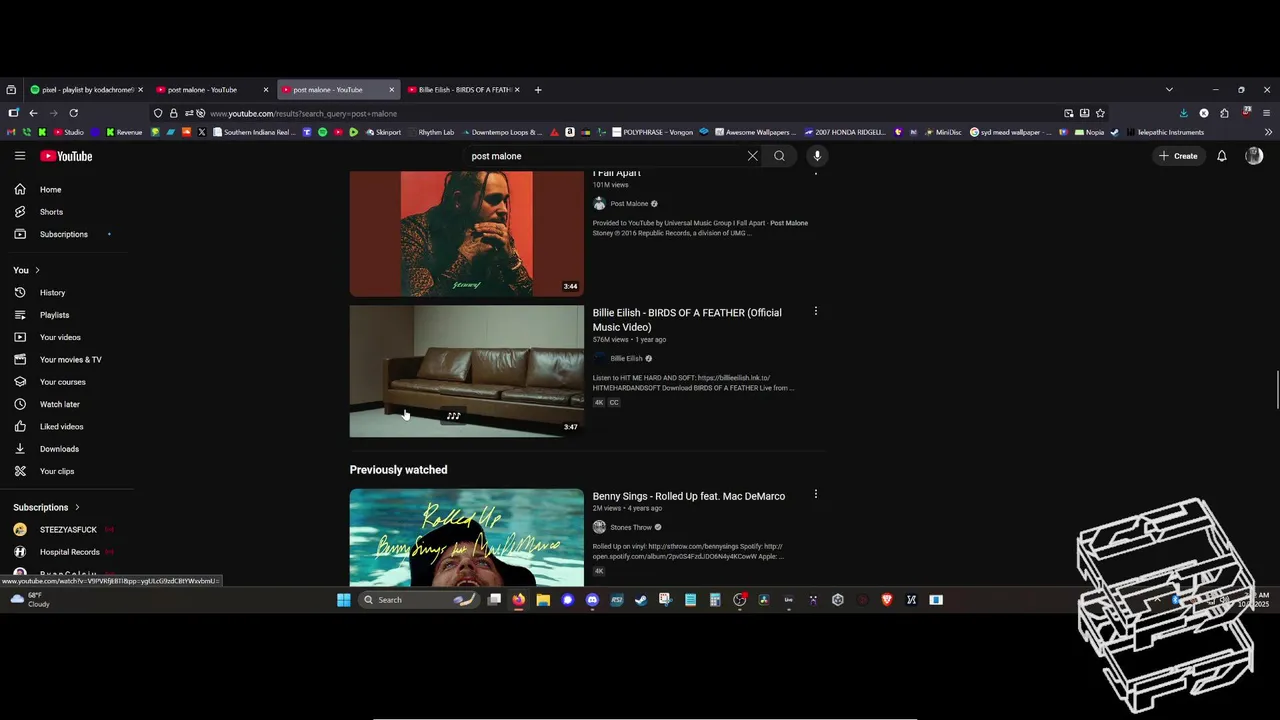Screen dimensions: 1280x720
Task: Clear the post malone search text
Action: click(753, 156)
